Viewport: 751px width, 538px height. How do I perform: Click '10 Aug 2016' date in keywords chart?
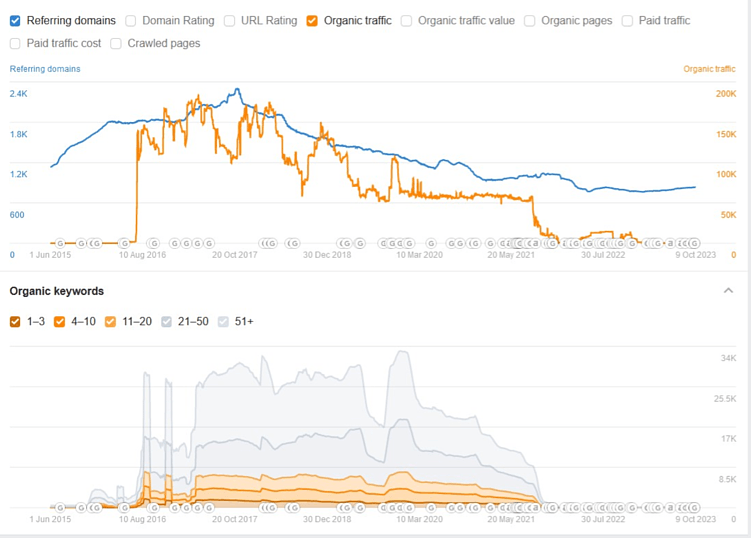click(x=142, y=519)
